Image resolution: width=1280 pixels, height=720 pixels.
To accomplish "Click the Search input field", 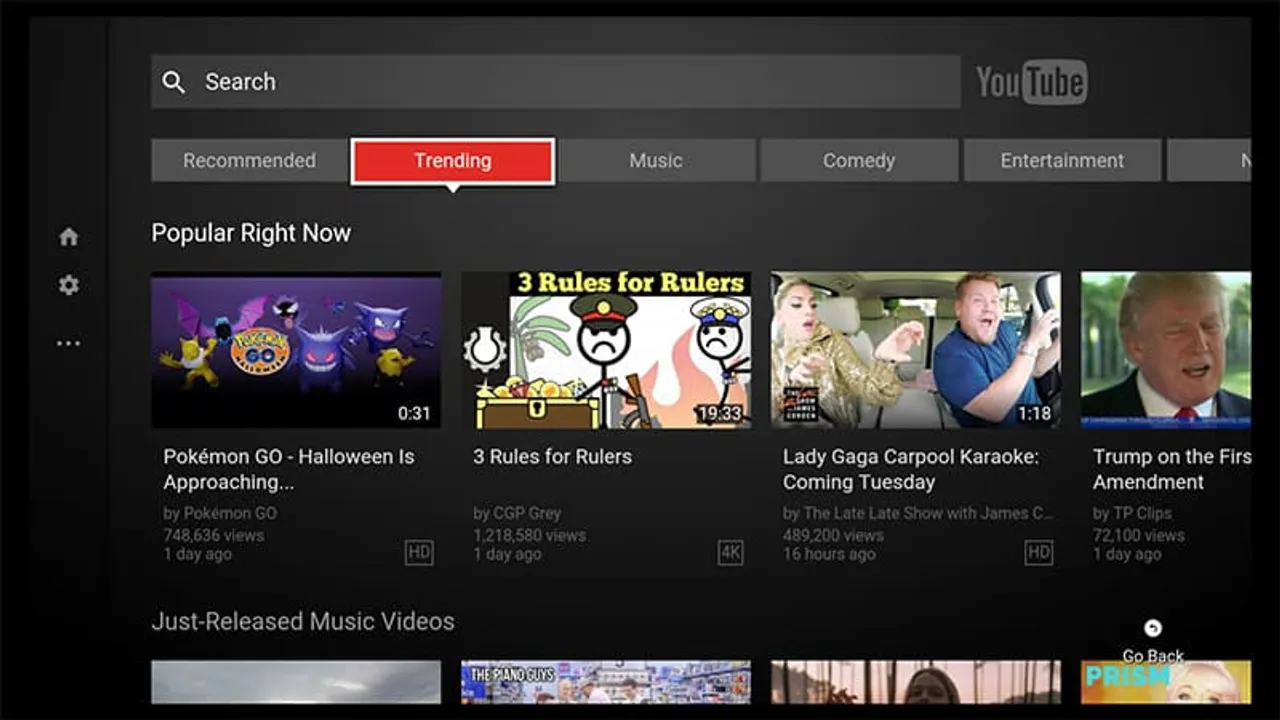I will point(556,82).
